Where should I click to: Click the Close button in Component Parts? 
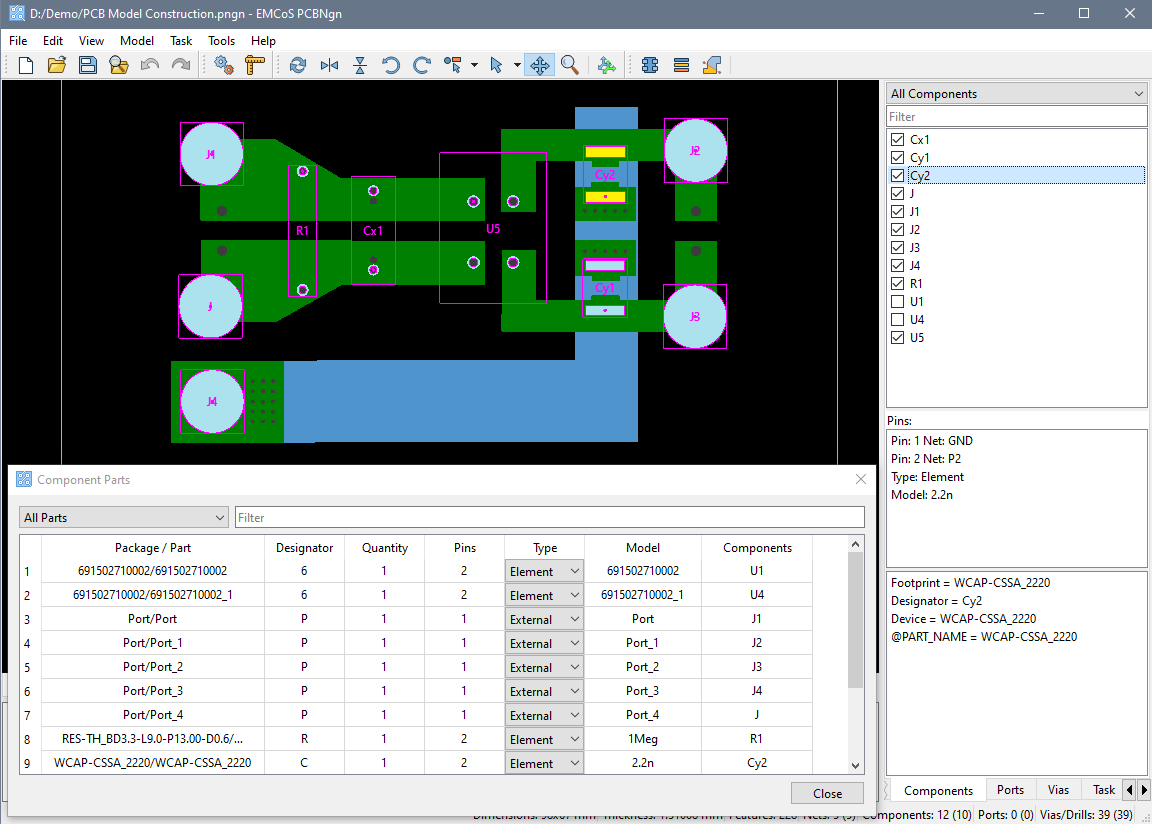[827, 793]
